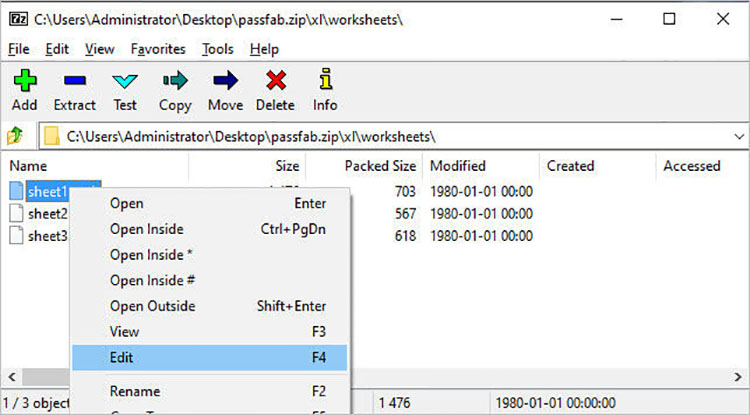Click the Copy toolbar icon
The width and height of the screenshot is (750, 415).
coord(175,80)
